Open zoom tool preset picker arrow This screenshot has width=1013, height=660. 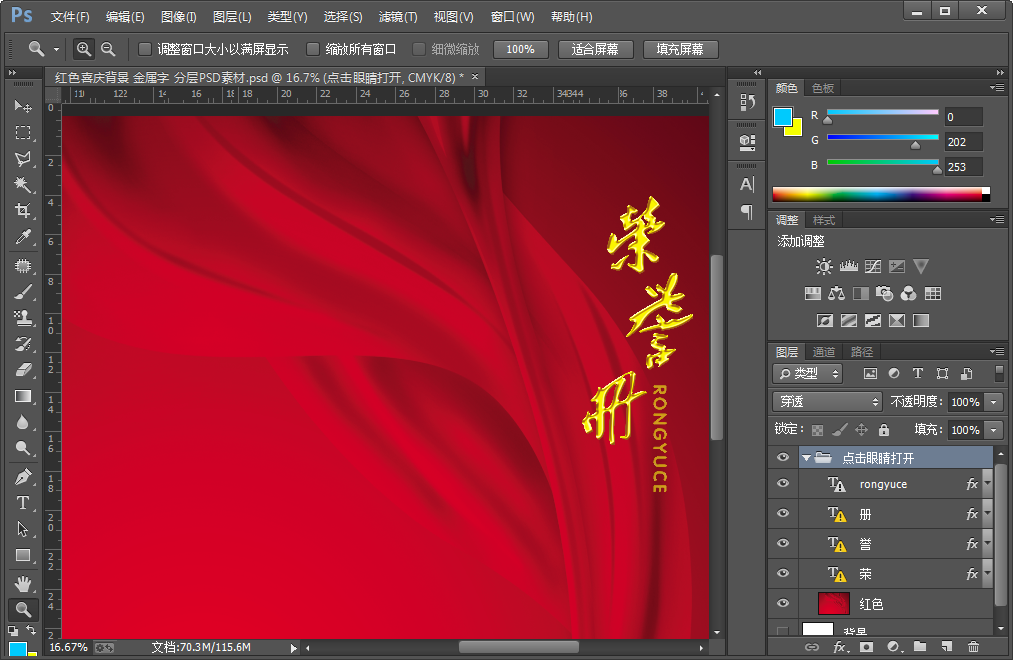[56, 49]
